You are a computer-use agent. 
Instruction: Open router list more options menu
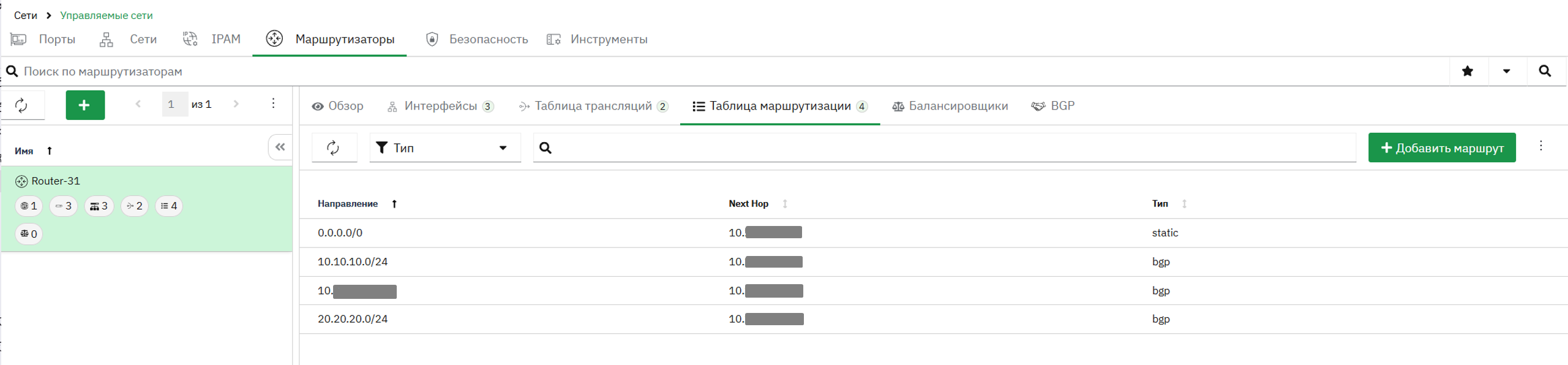(273, 103)
